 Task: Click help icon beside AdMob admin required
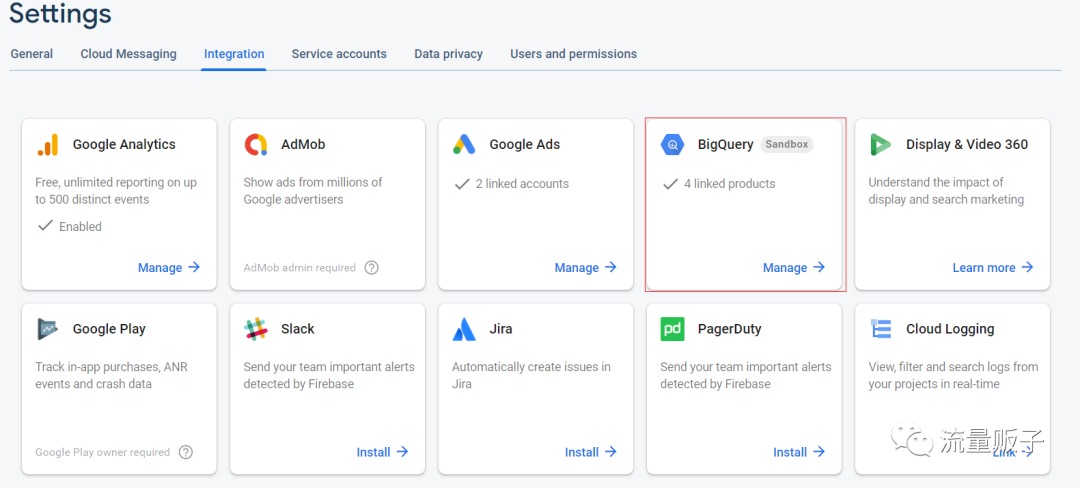coord(371,268)
